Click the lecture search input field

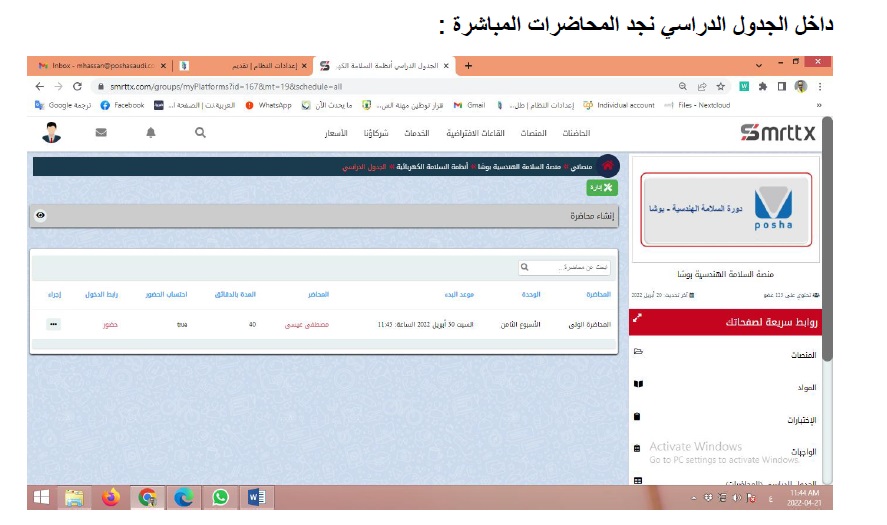pos(565,267)
